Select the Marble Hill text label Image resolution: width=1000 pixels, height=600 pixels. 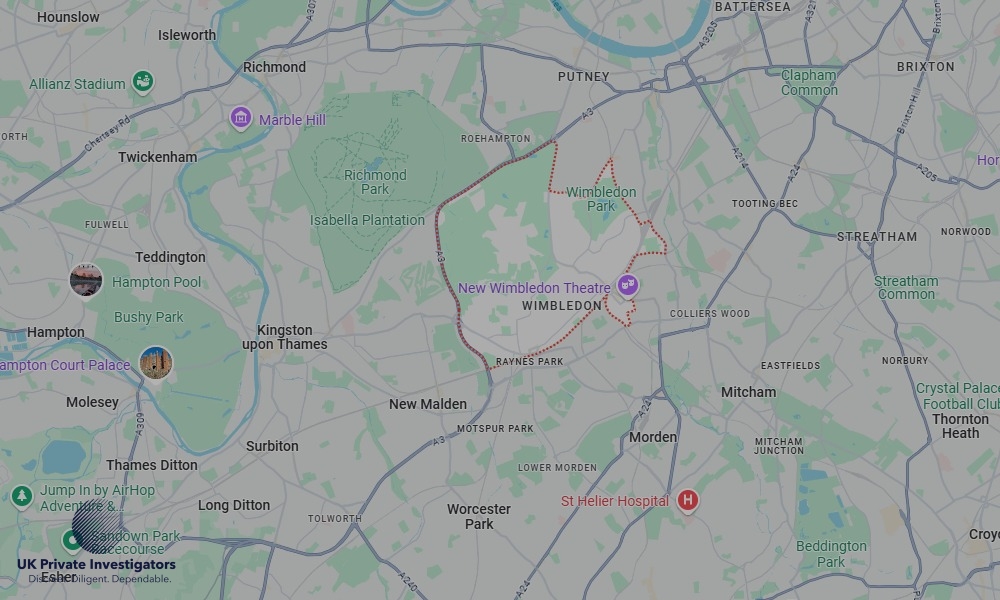click(x=292, y=120)
